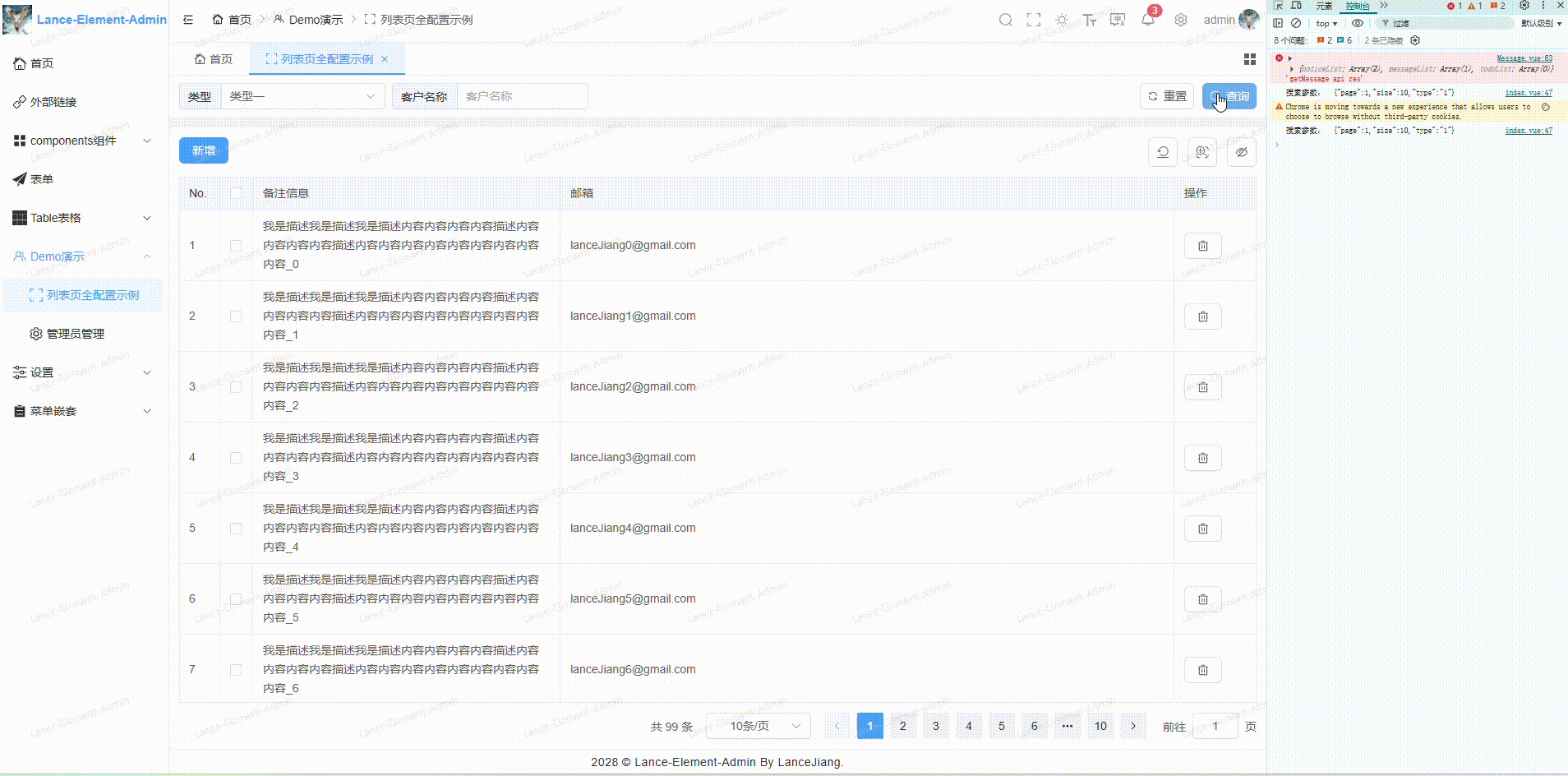The width and height of the screenshot is (1568, 776).
Task: Toggle fullscreen with the bracket icon
Action: click(1034, 19)
